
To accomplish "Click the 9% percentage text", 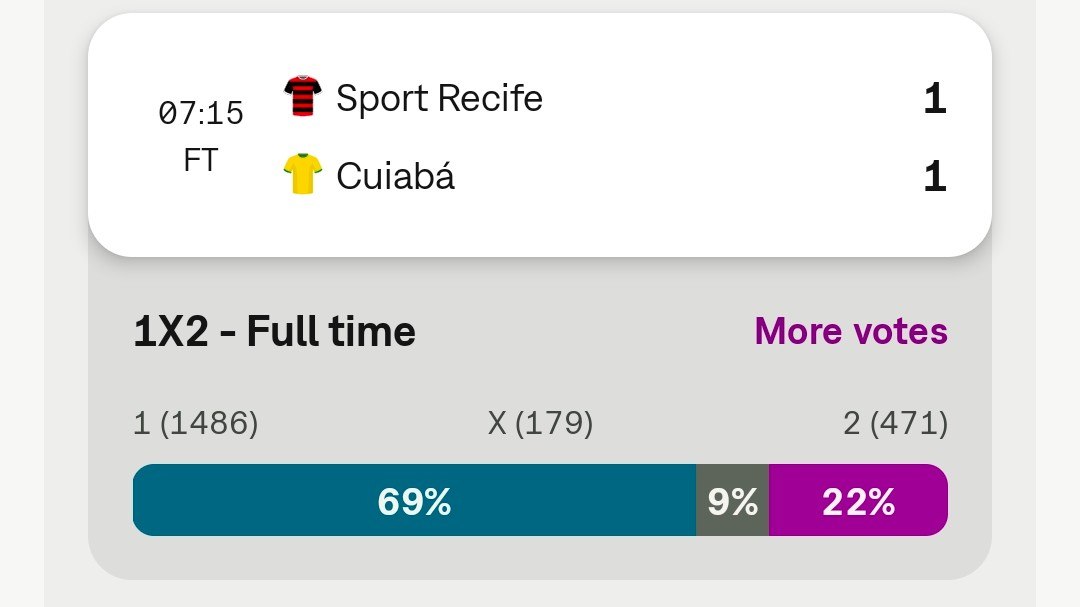I will 733,502.
